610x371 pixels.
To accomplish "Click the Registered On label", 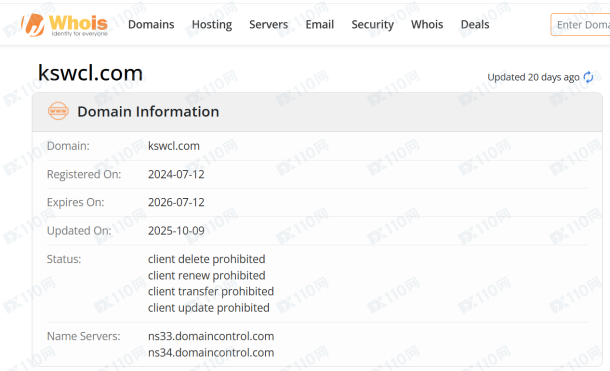I will pos(84,174).
